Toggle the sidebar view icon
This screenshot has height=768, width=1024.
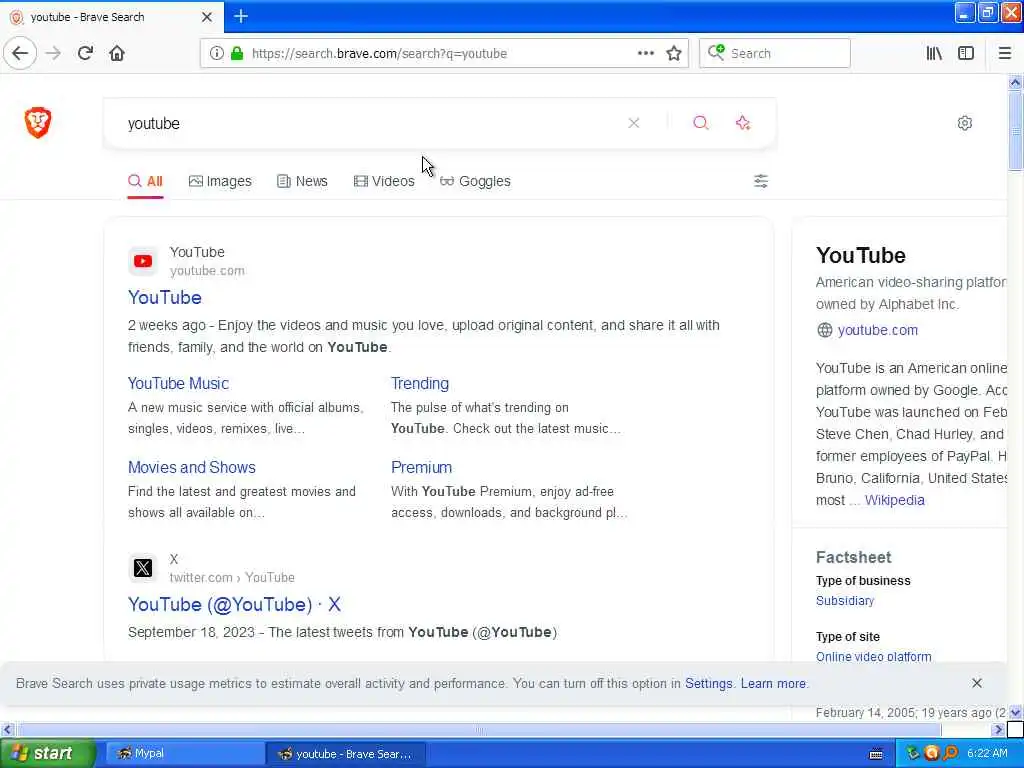tap(966, 53)
